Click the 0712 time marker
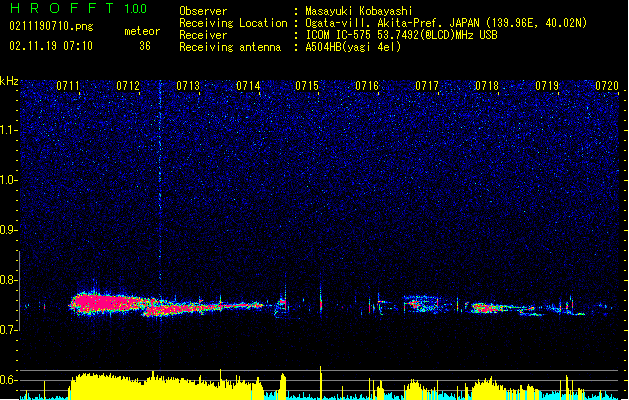Viewport: 629px width, 400px height. tap(128, 86)
